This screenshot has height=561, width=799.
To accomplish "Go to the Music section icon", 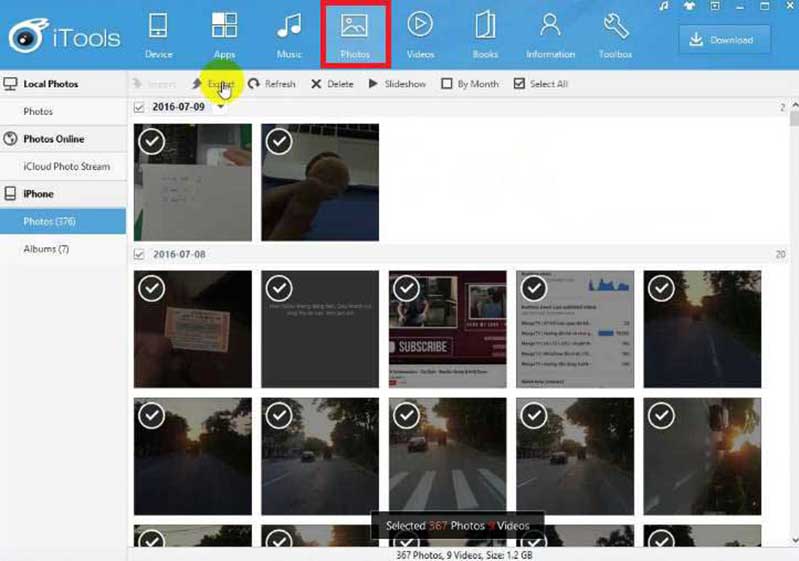I will [x=289, y=26].
